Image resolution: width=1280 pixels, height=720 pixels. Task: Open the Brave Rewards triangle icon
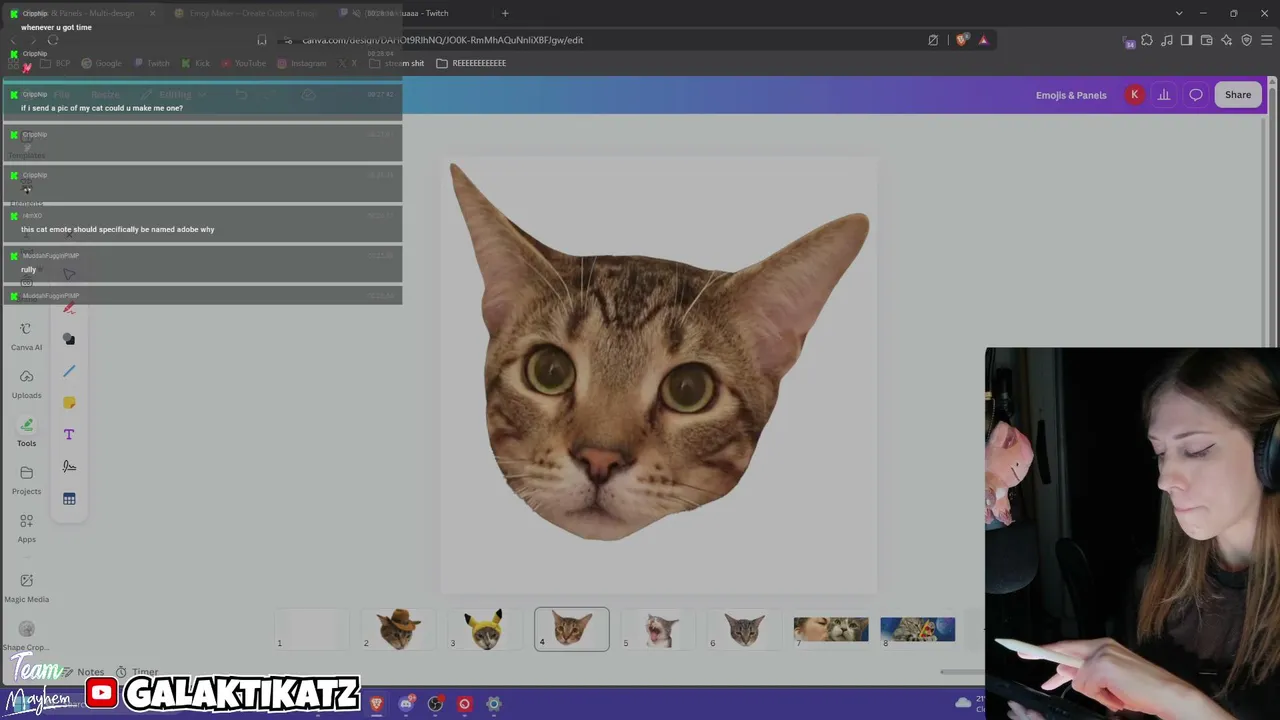[x=984, y=40]
